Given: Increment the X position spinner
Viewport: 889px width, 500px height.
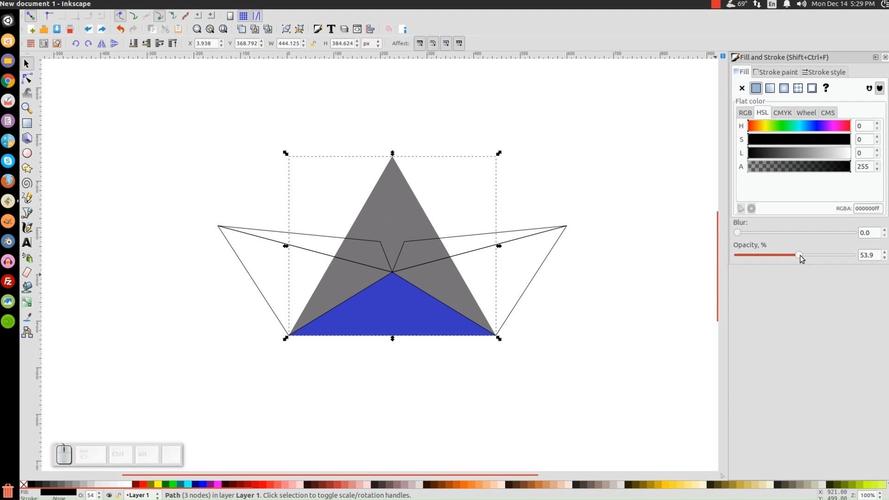Looking at the screenshot, I should 221,41.
